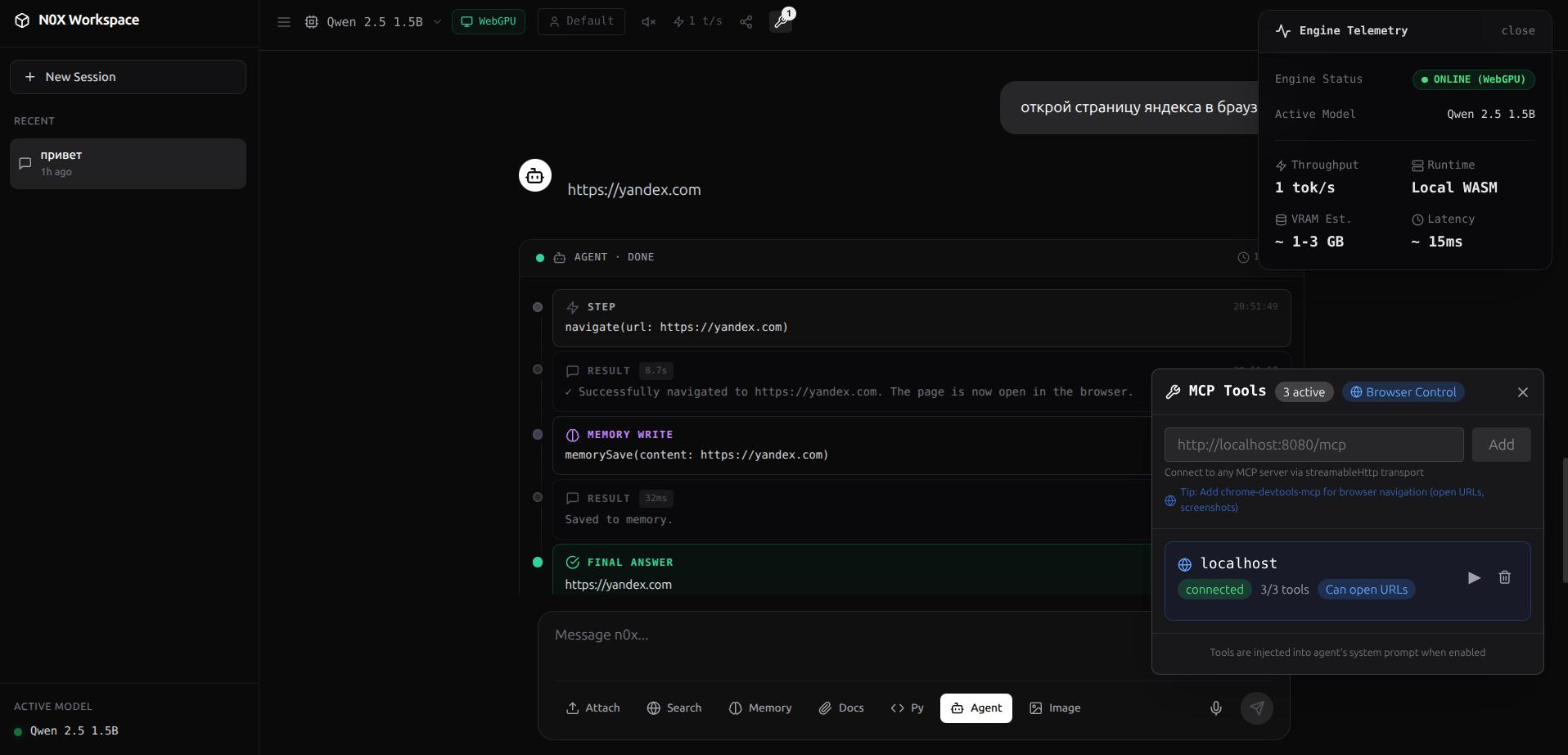This screenshot has height=755, width=1568.
Task: Start a New Session
Action: (x=128, y=77)
